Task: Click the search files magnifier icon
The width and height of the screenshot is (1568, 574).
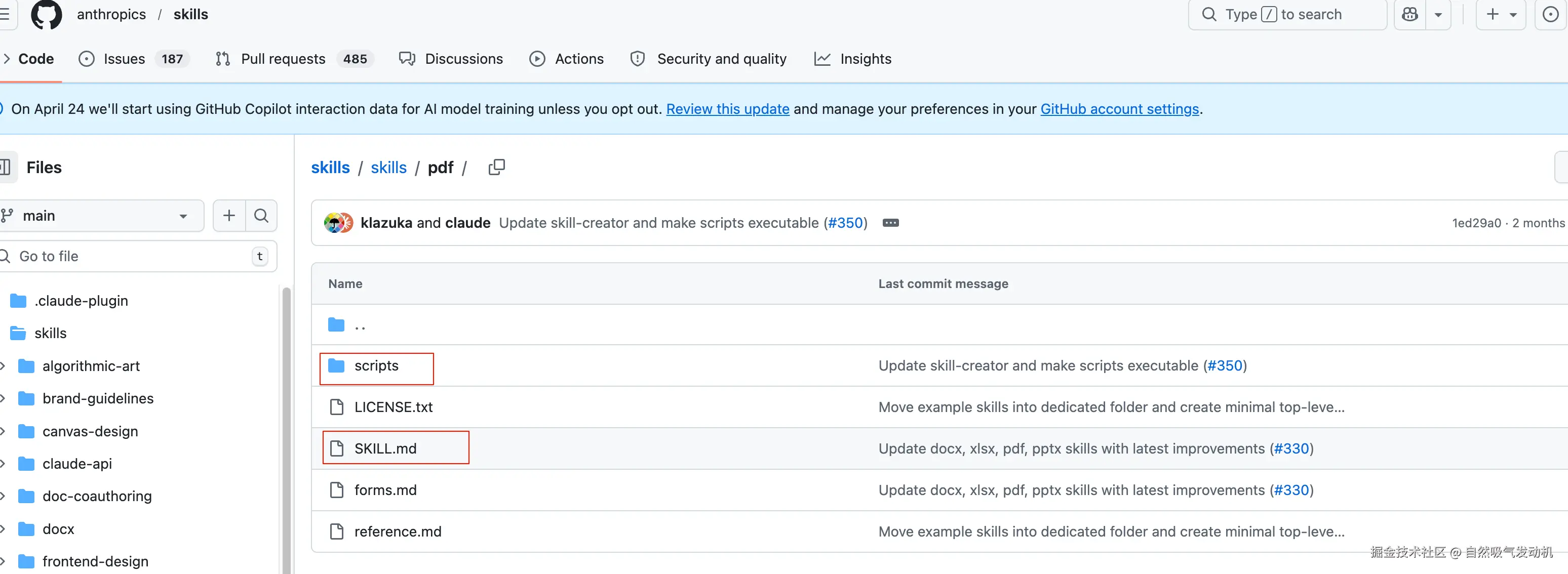Action: point(261,216)
